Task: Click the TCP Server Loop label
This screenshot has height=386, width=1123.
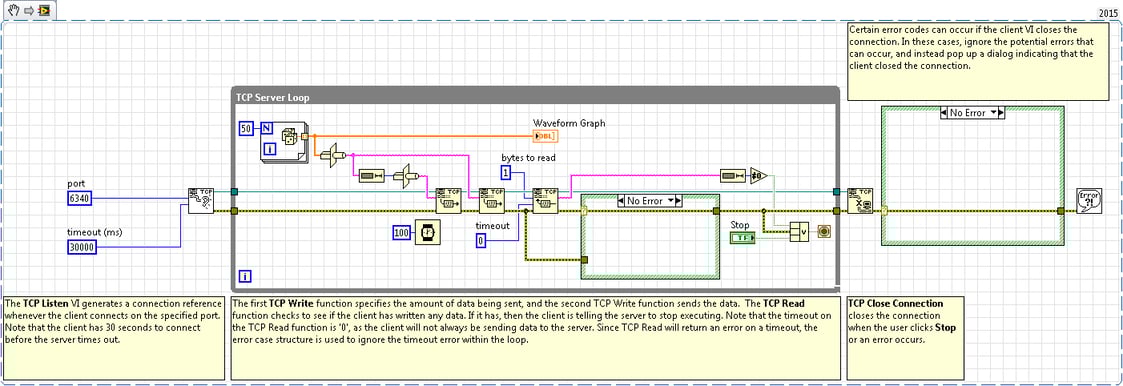Action: [x=272, y=97]
